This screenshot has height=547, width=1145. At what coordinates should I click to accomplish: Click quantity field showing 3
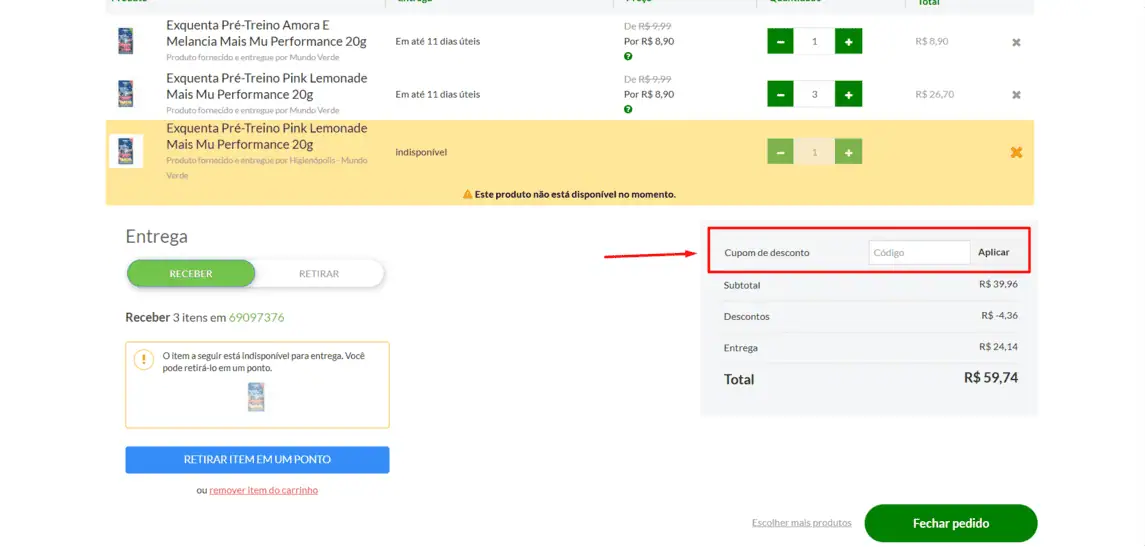[814, 94]
